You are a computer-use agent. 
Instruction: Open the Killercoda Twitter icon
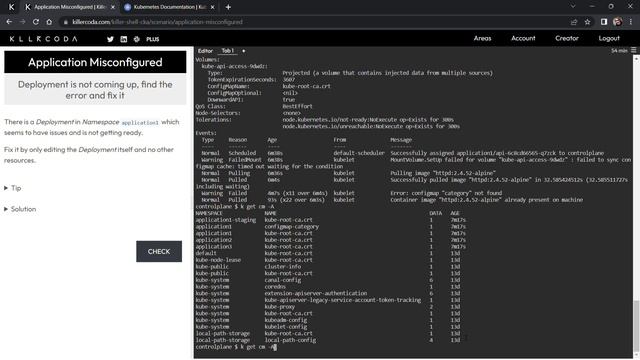[110, 39]
